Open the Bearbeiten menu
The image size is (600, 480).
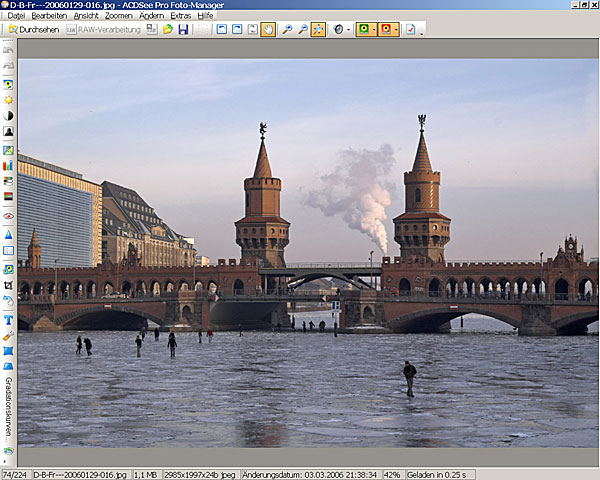point(49,16)
